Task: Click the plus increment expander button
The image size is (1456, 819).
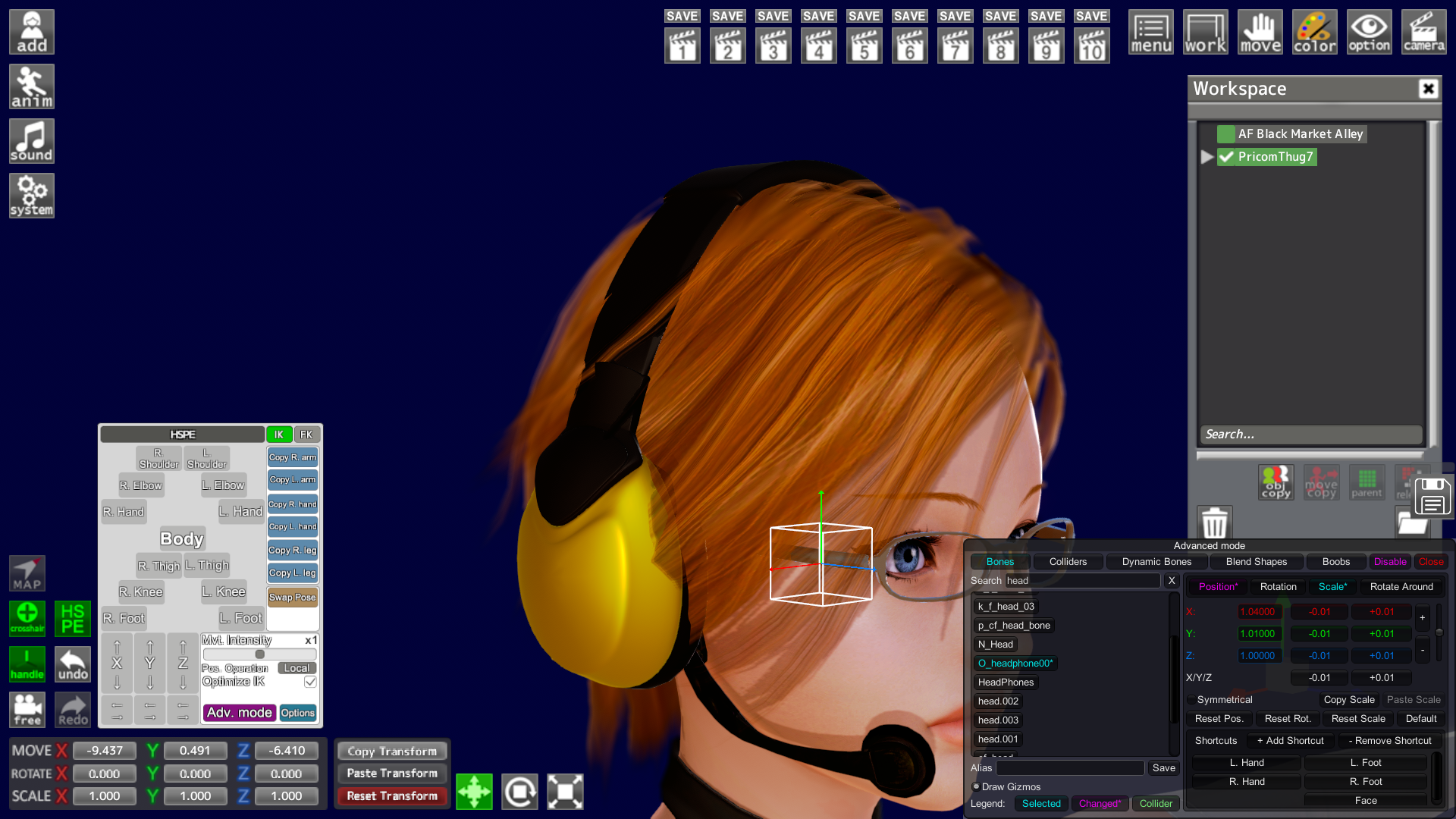Action: (1422, 617)
